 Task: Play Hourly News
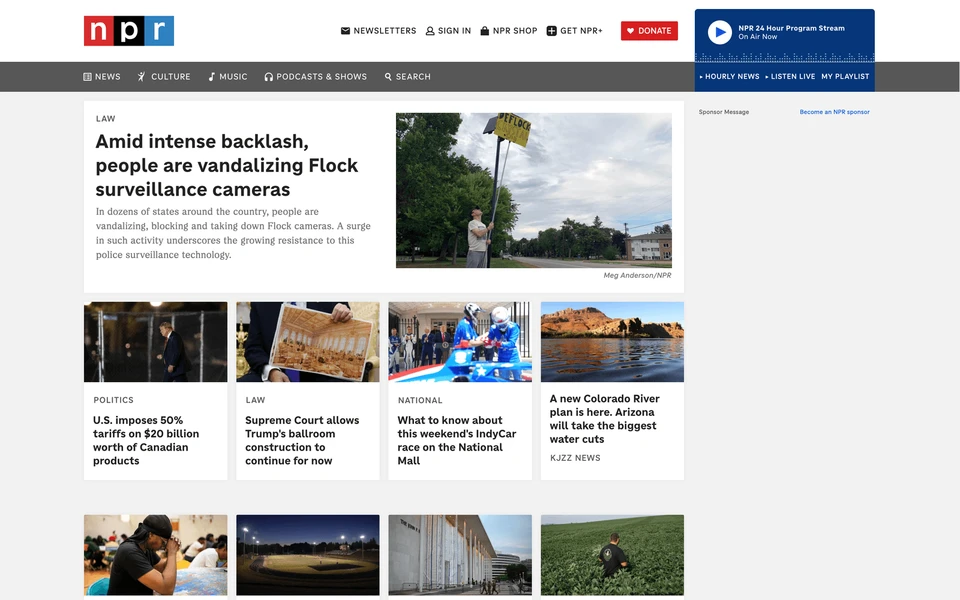(730, 77)
